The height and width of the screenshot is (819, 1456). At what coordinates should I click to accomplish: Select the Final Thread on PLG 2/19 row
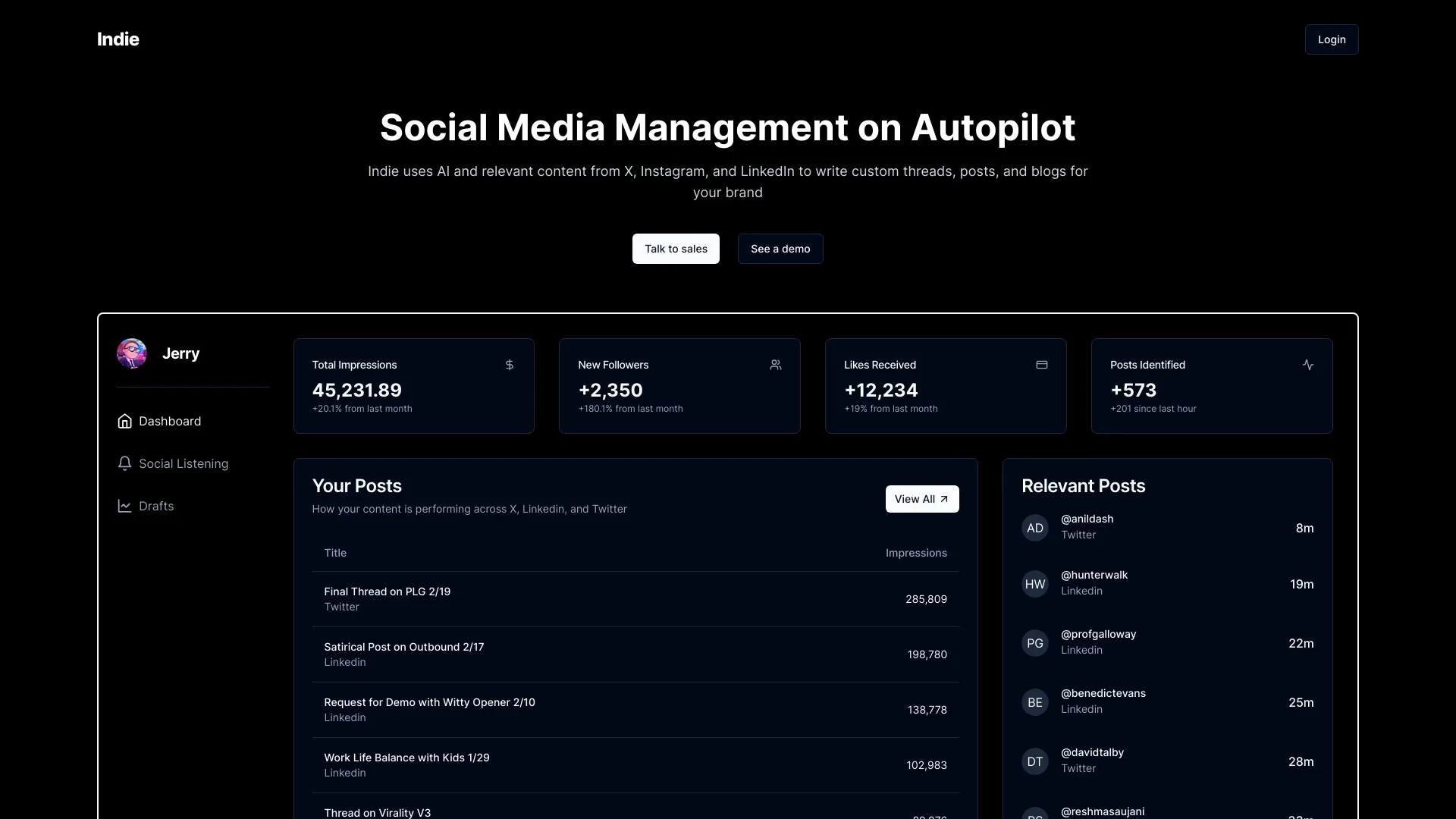[x=635, y=599]
